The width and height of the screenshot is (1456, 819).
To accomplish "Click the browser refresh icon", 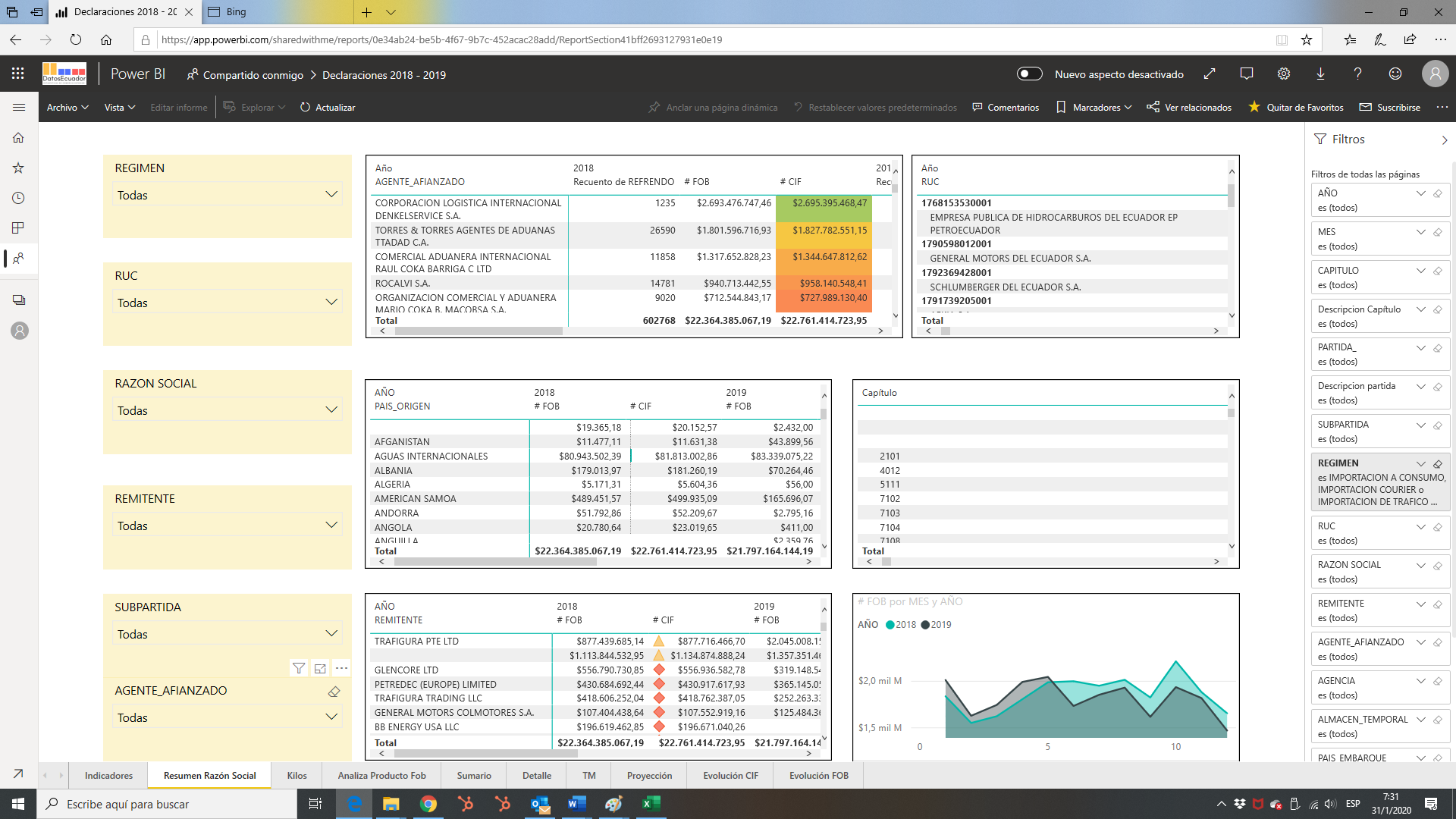I will coord(76,39).
